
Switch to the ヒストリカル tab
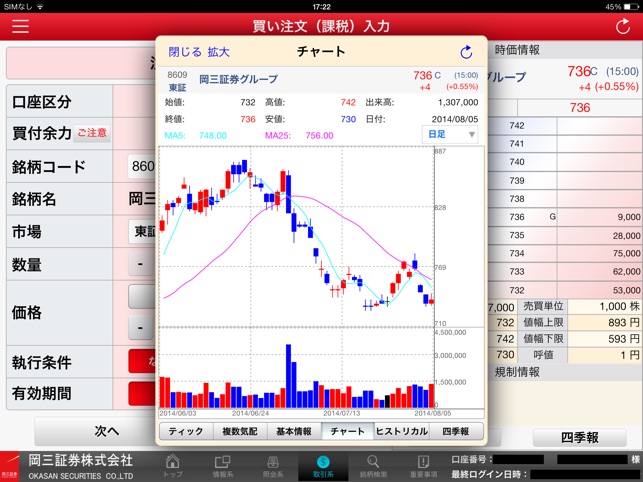point(401,431)
